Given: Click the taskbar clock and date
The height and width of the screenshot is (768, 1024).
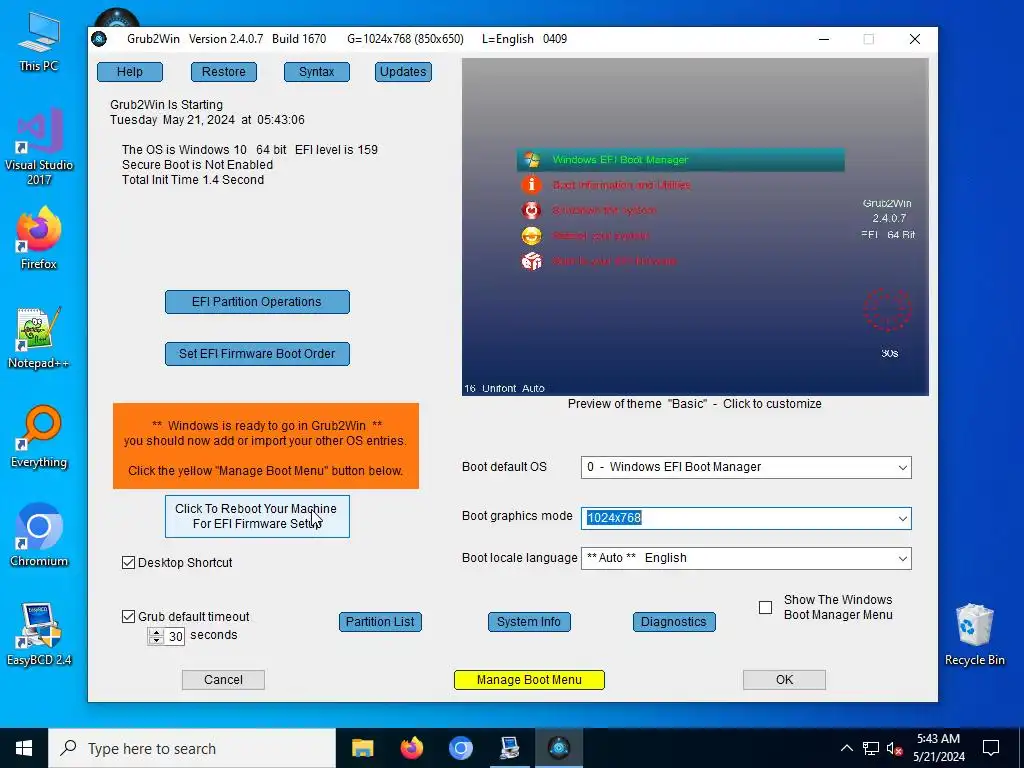Looking at the screenshot, I should coord(938,748).
